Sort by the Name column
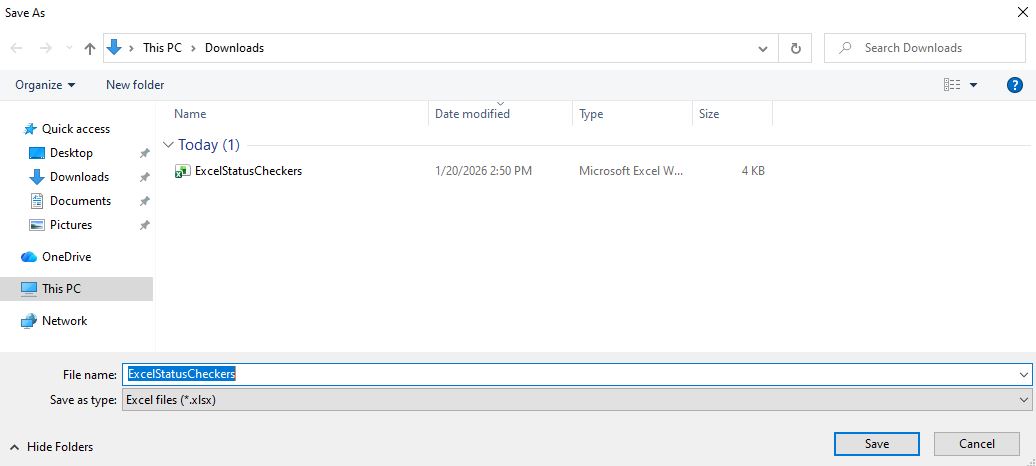 [190, 114]
